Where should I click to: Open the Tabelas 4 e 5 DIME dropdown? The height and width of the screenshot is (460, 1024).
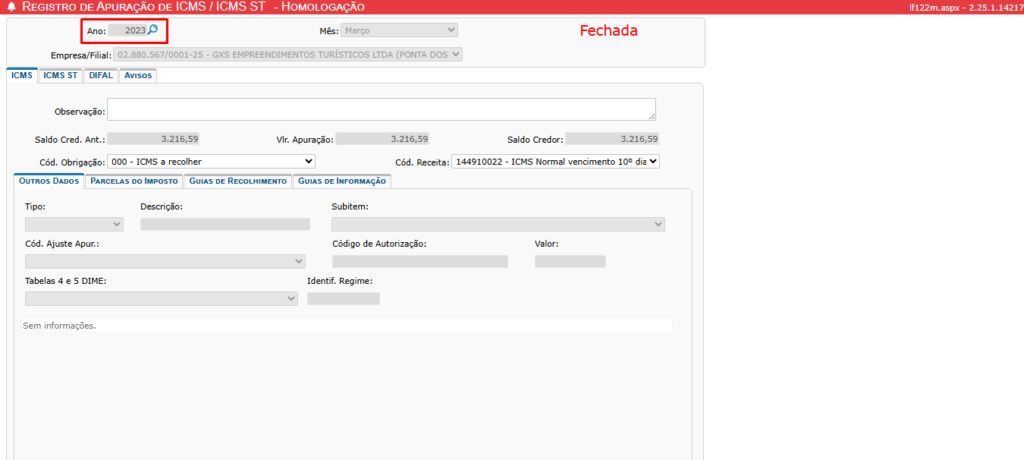pyautogui.click(x=161, y=298)
